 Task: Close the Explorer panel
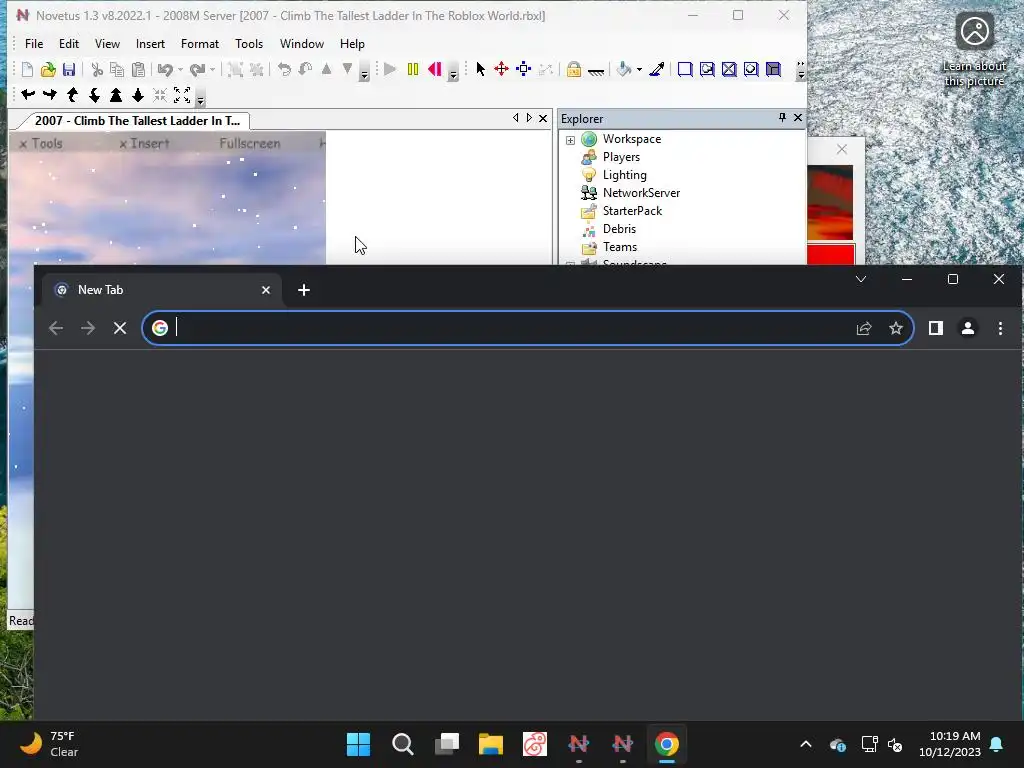(797, 118)
